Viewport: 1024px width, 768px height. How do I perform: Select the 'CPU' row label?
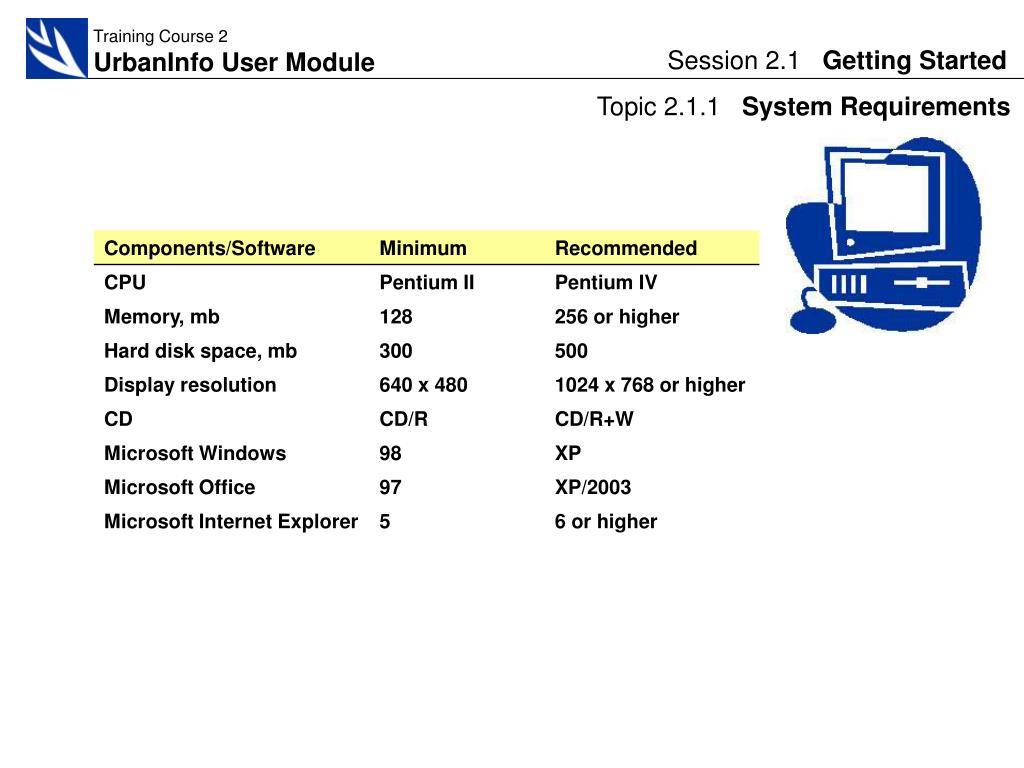tap(125, 282)
